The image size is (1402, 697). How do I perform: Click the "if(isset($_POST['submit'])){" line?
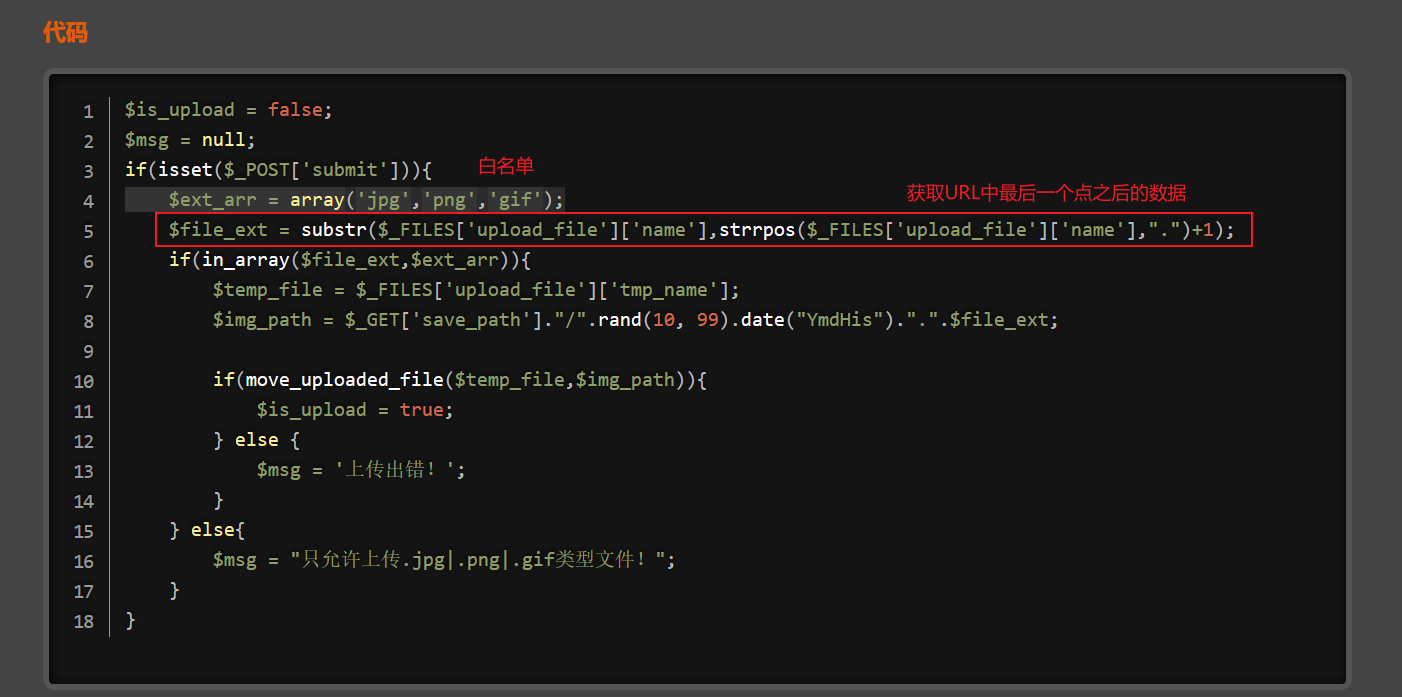[x=278, y=170]
